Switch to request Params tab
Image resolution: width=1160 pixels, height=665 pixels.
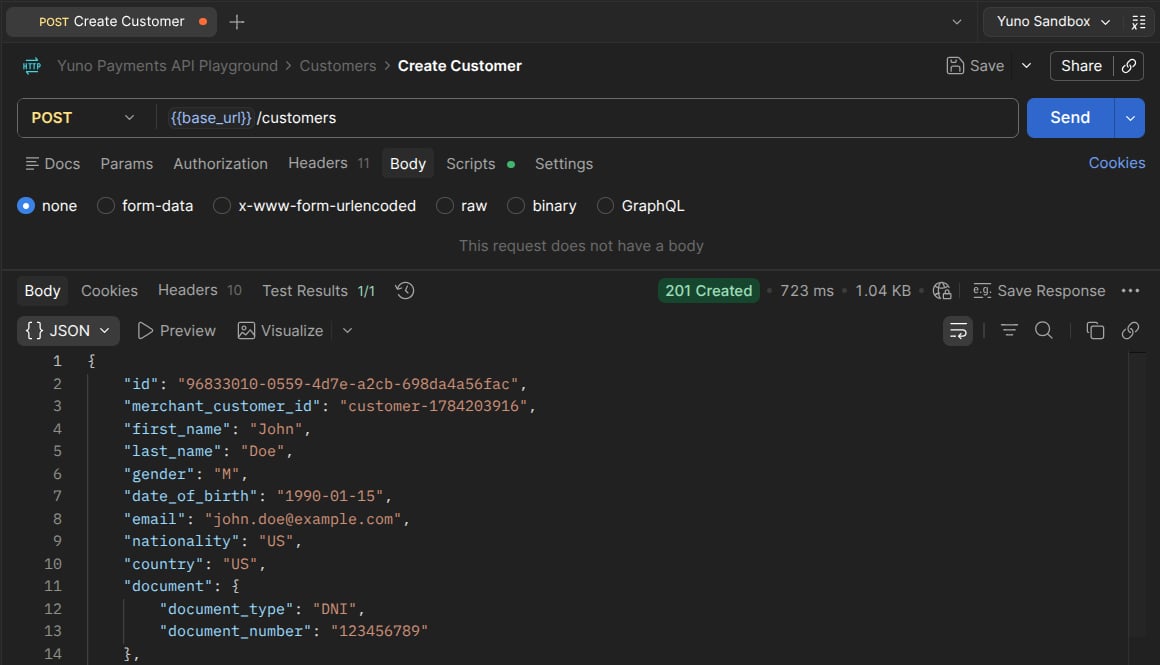(127, 163)
